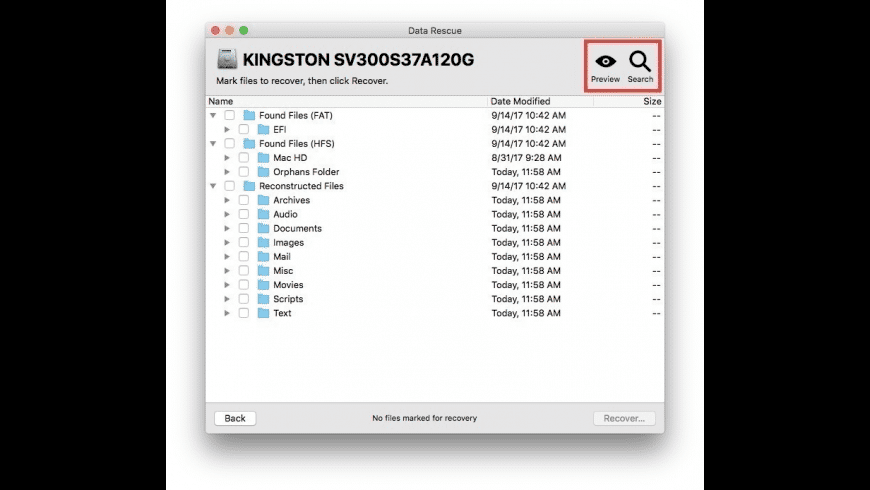Click the Found Files (HFS) folder icon
Viewport: 870px width, 490px height.
click(249, 143)
